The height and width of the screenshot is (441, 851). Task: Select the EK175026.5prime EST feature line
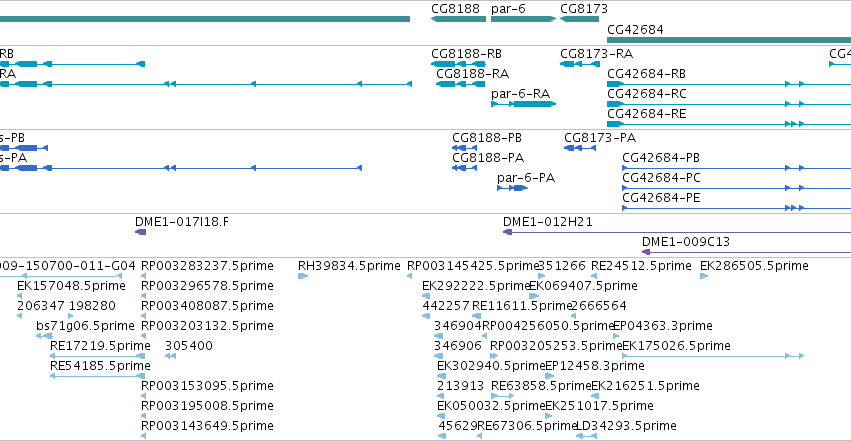713,356
